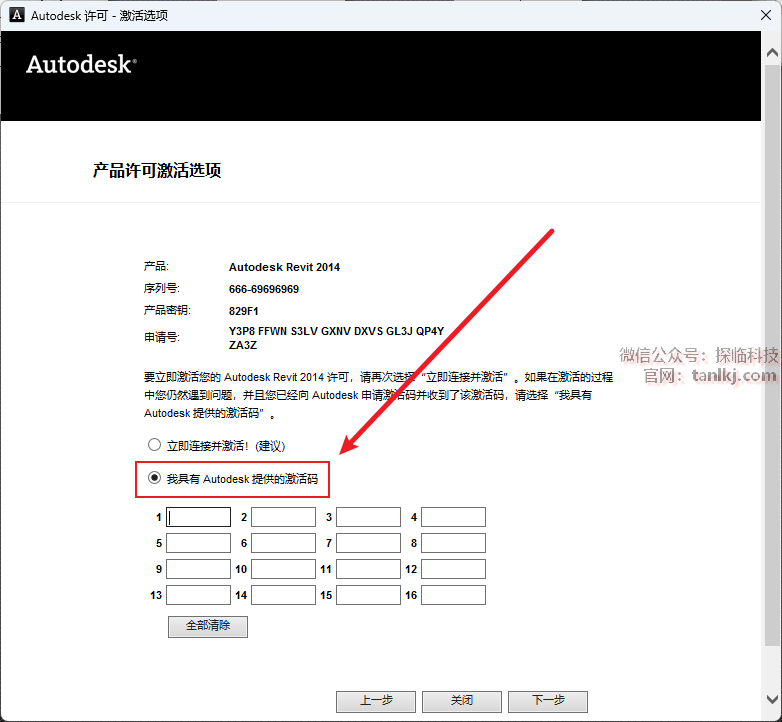Focus activation code field 15

pyautogui.click(x=369, y=595)
